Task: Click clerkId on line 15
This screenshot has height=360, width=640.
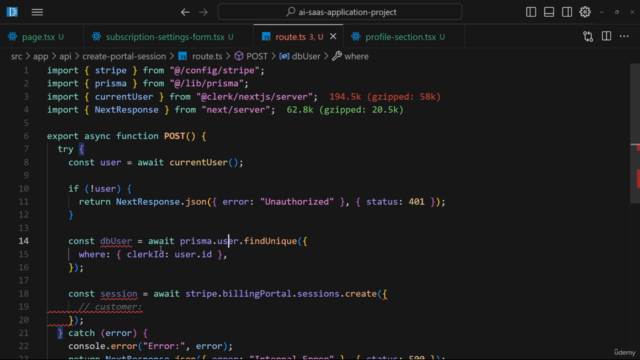Action: [x=145, y=254]
